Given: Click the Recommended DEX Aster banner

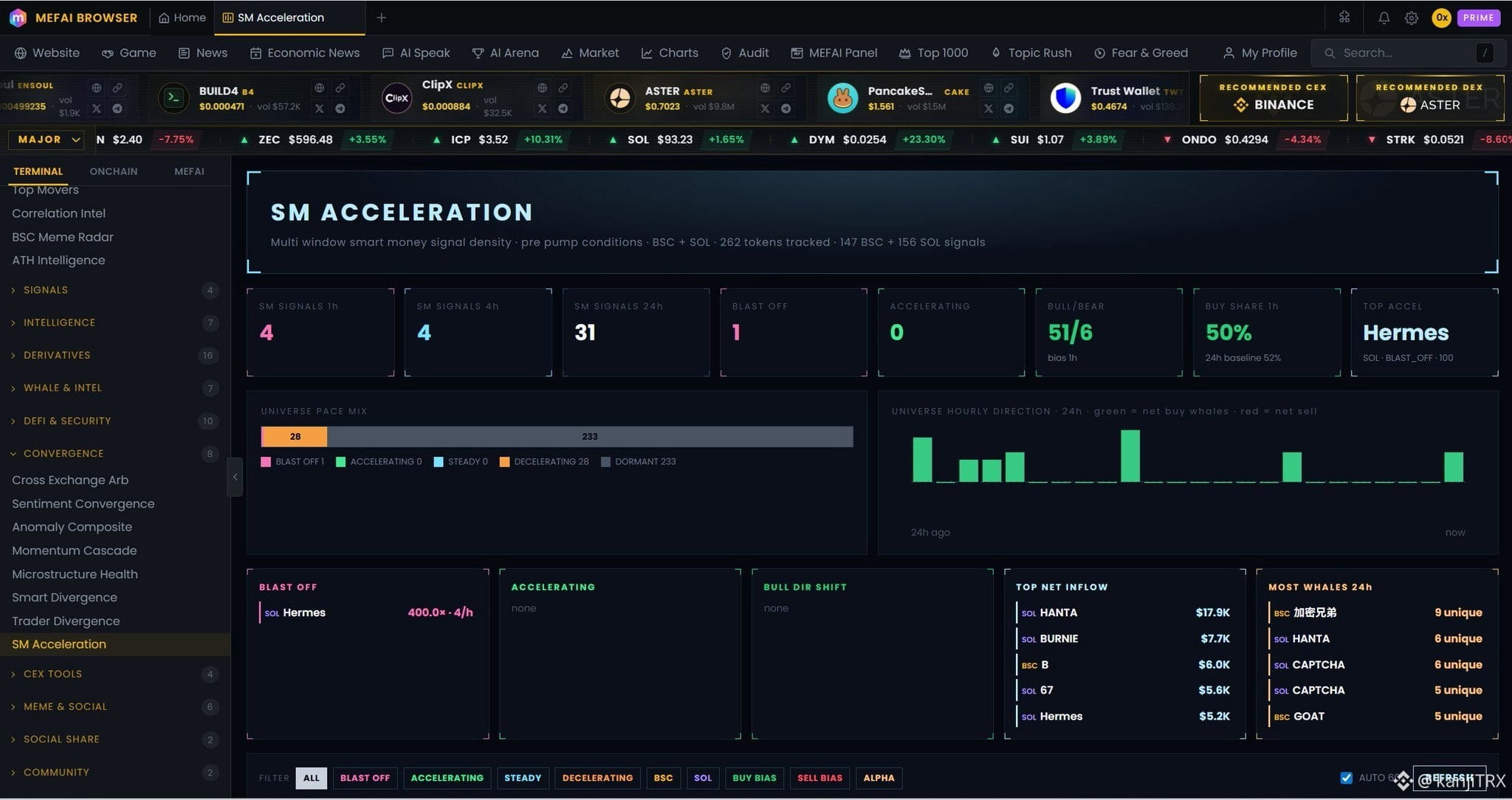Looking at the screenshot, I should [x=1429, y=97].
